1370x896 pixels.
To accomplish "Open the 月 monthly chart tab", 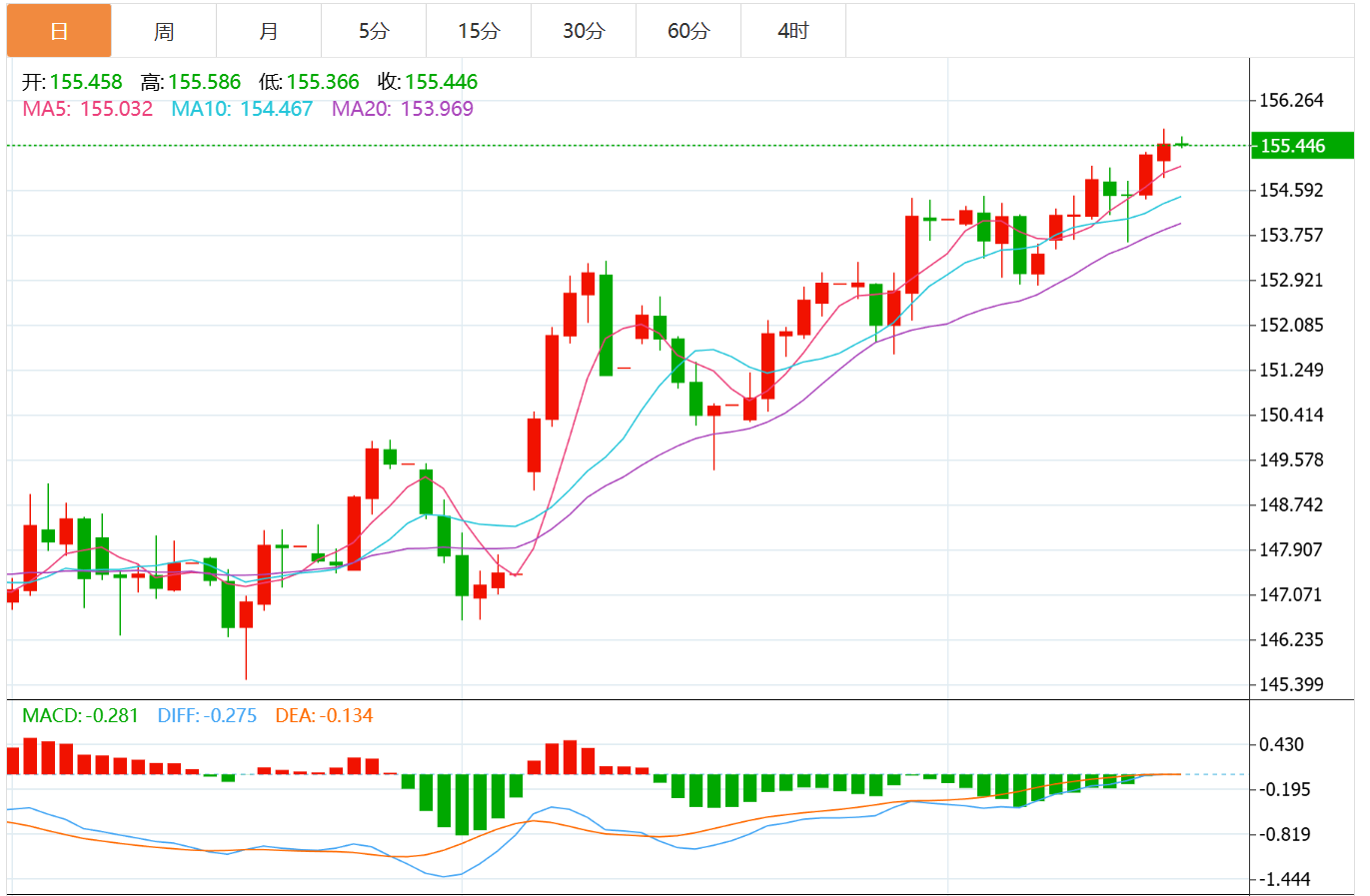I will point(269,31).
